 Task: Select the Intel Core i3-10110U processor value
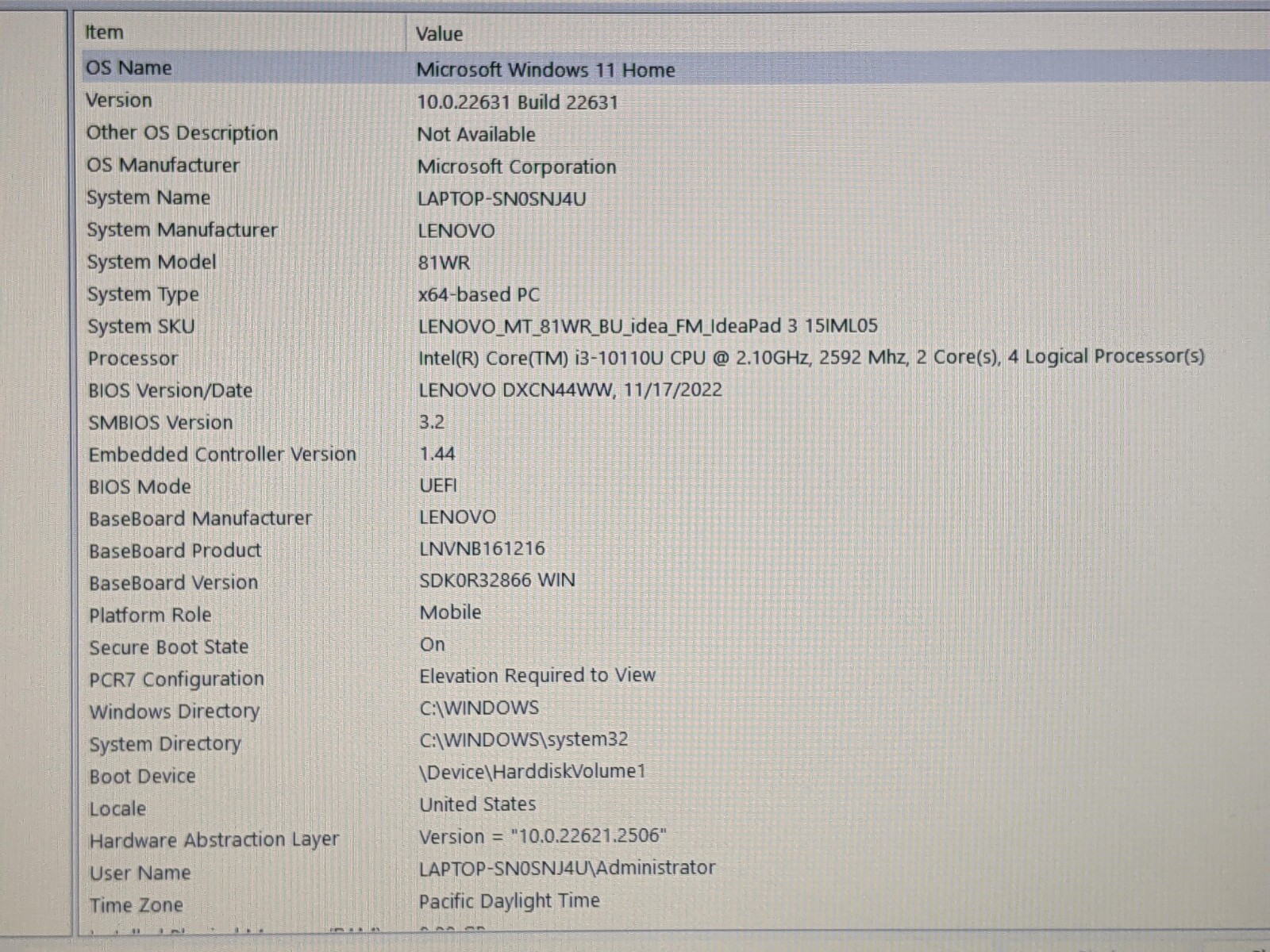pyautogui.click(x=811, y=357)
